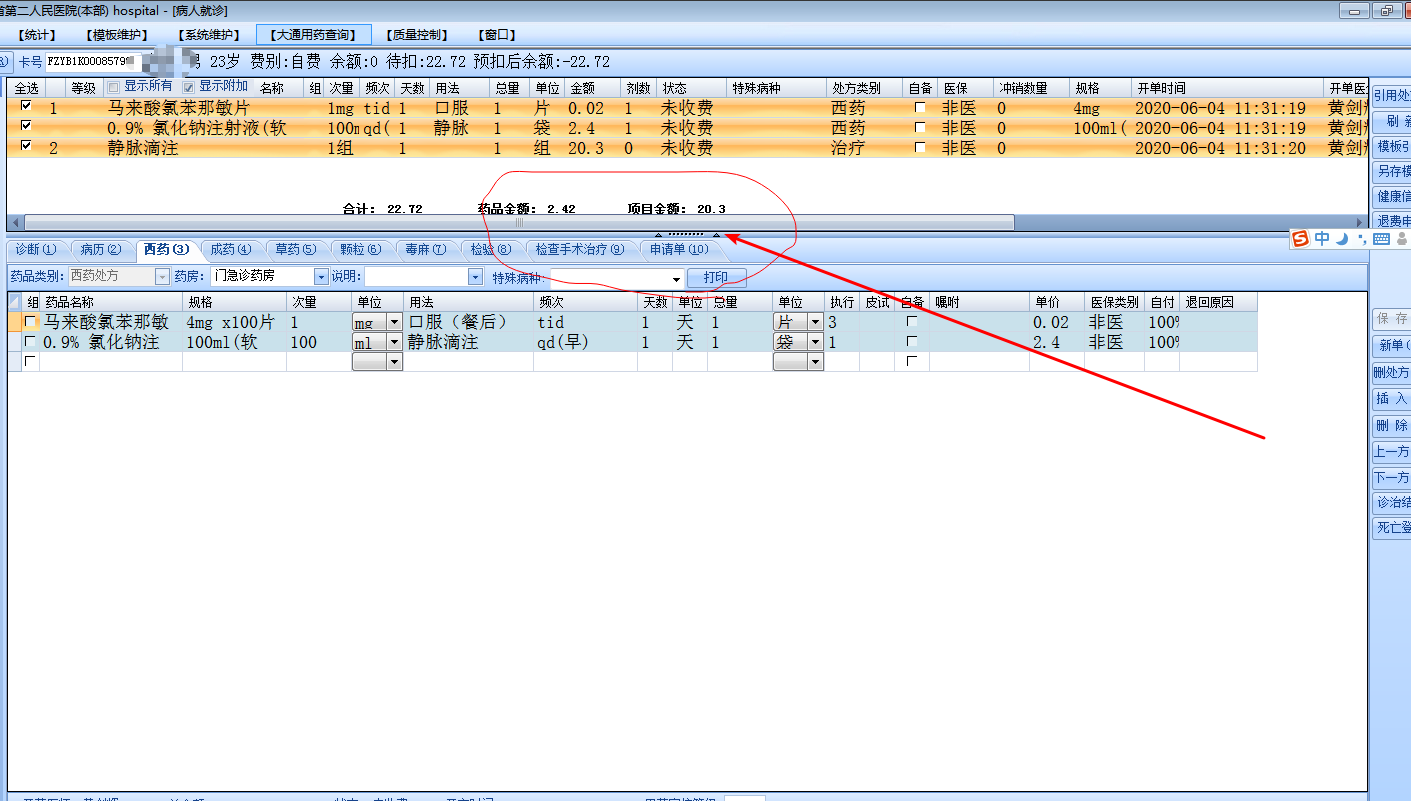Click the 下一方 button in the right panel
This screenshot has width=1411, height=801.
click(1391, 477)
